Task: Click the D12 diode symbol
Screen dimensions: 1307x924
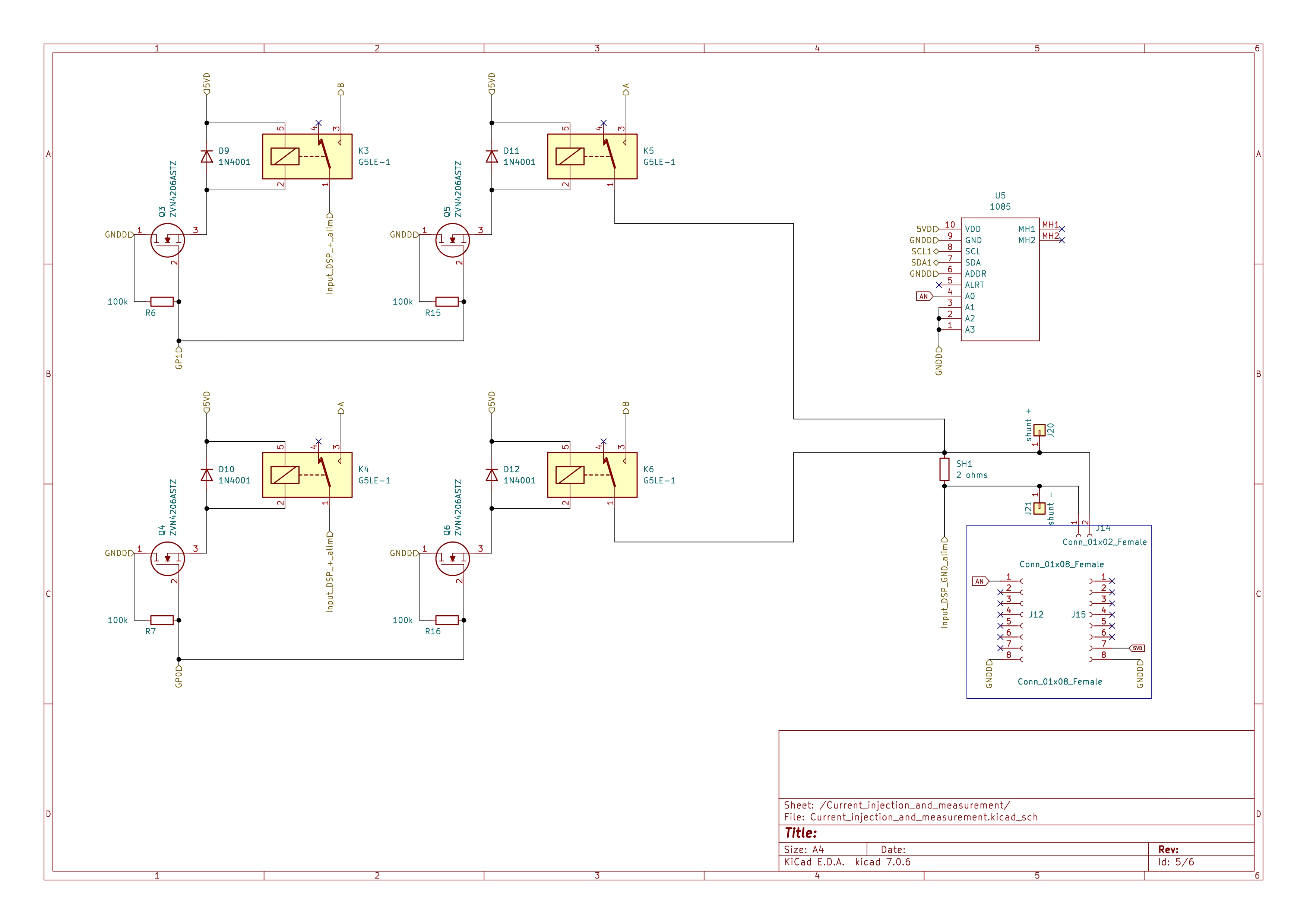Action: pos(492,475)
